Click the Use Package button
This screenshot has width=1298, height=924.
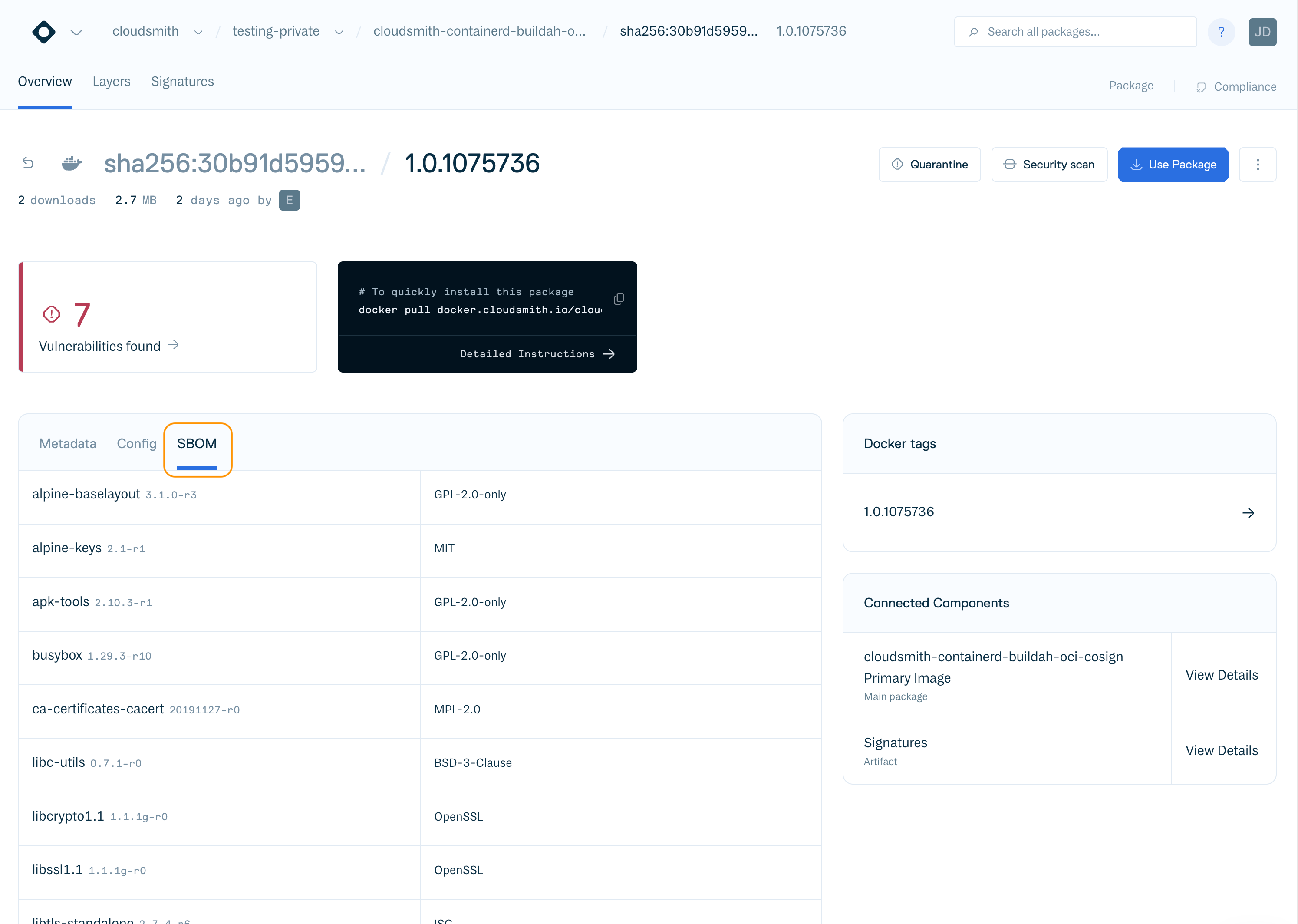tap(1173, 165)
